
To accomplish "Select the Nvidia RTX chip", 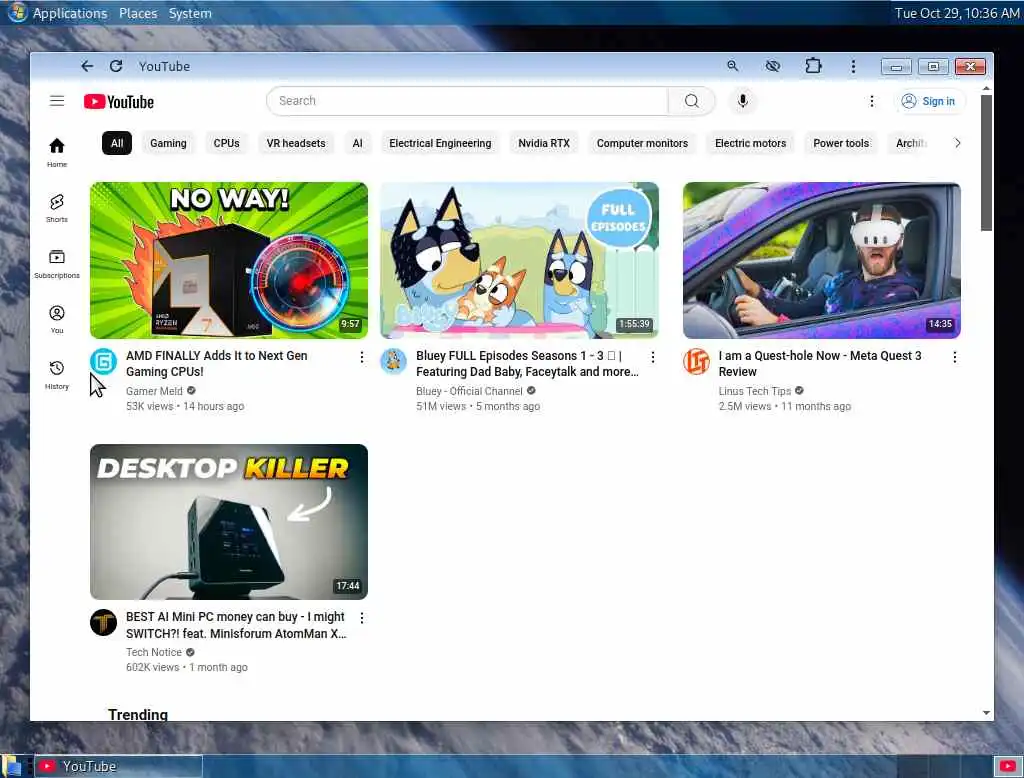I will click(x=544, y=143).
